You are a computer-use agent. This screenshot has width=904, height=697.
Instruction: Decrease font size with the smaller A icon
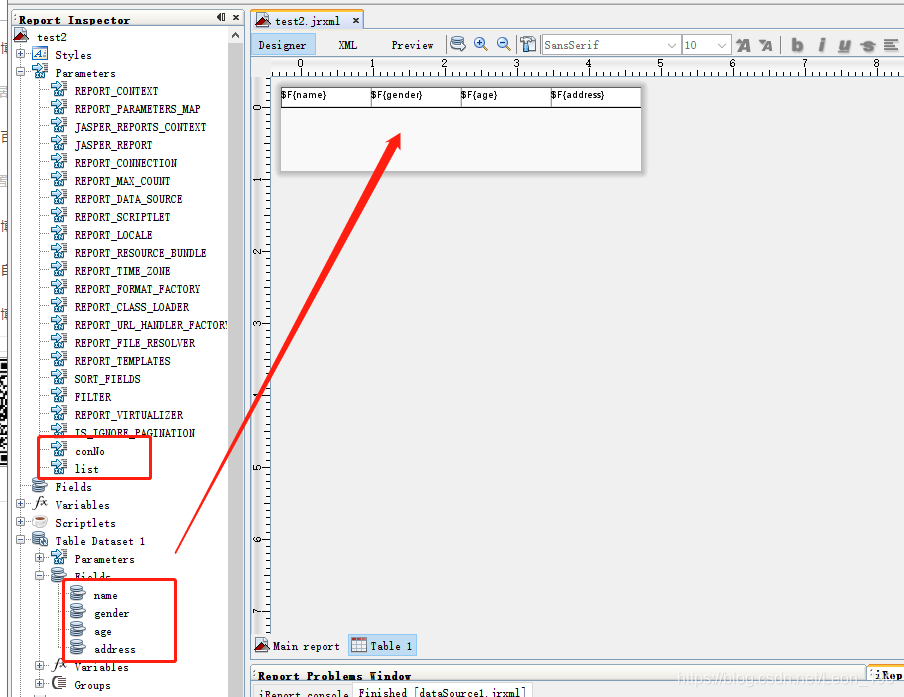(x=766, y=45)
